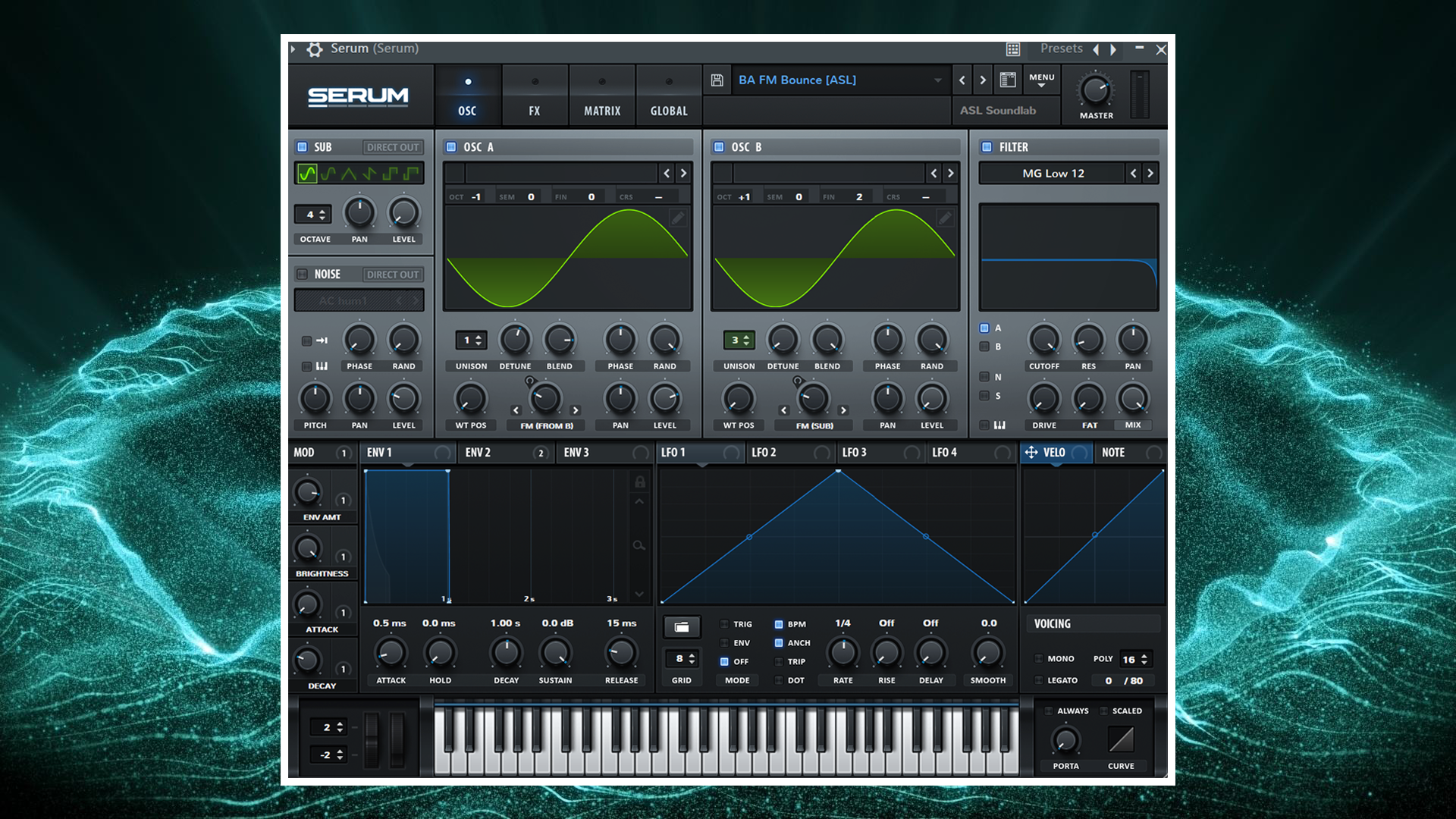This screenshot has height=819, width=1456.
Task: Disable the OSC A enable switch
Action: coord(451,147)
